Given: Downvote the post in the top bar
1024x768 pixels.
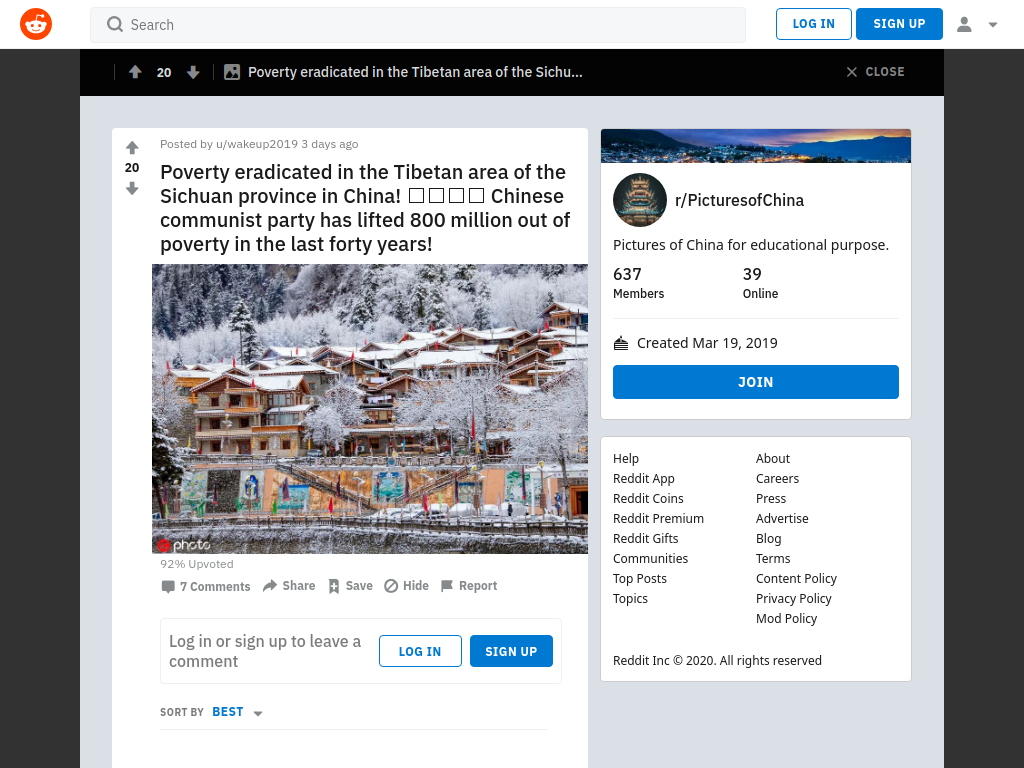Looking at the screenshot, I should click(x=193, y=72).
